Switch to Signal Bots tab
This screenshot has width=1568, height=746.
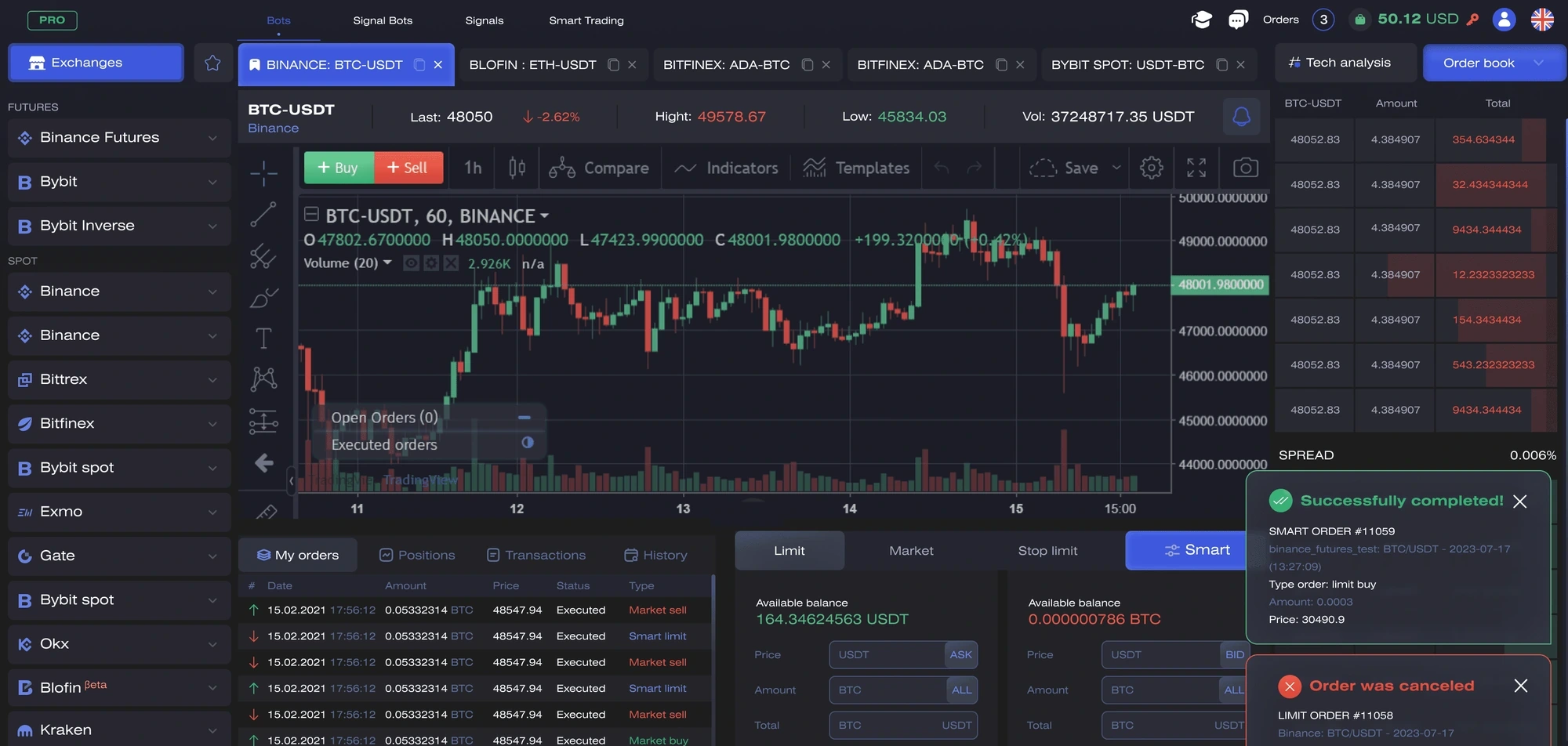[383, 20]
